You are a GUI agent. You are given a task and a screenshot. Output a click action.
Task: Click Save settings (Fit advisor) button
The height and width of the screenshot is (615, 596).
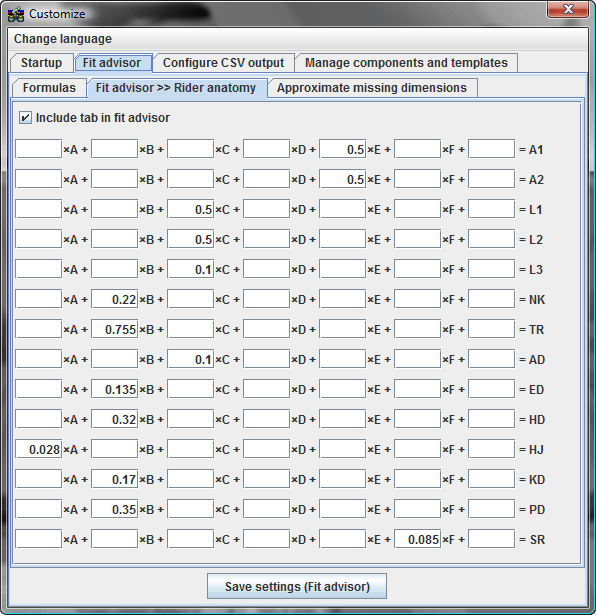[x=297, y=586]
